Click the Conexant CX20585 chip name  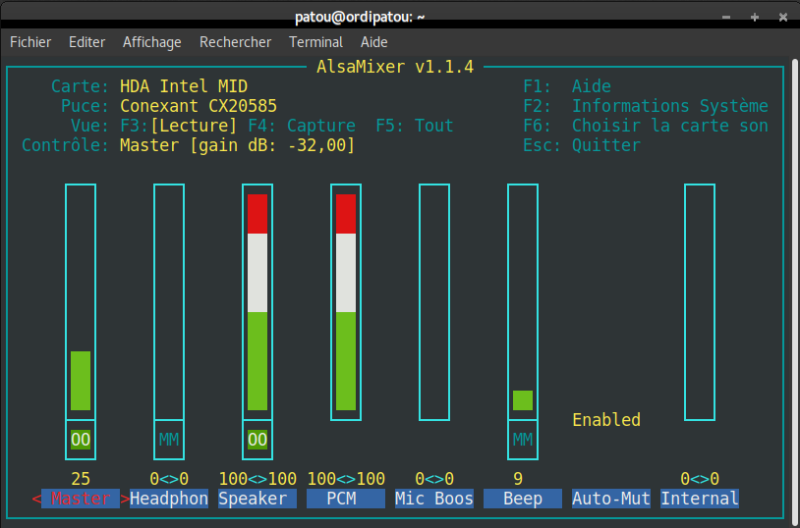point(198,106)
